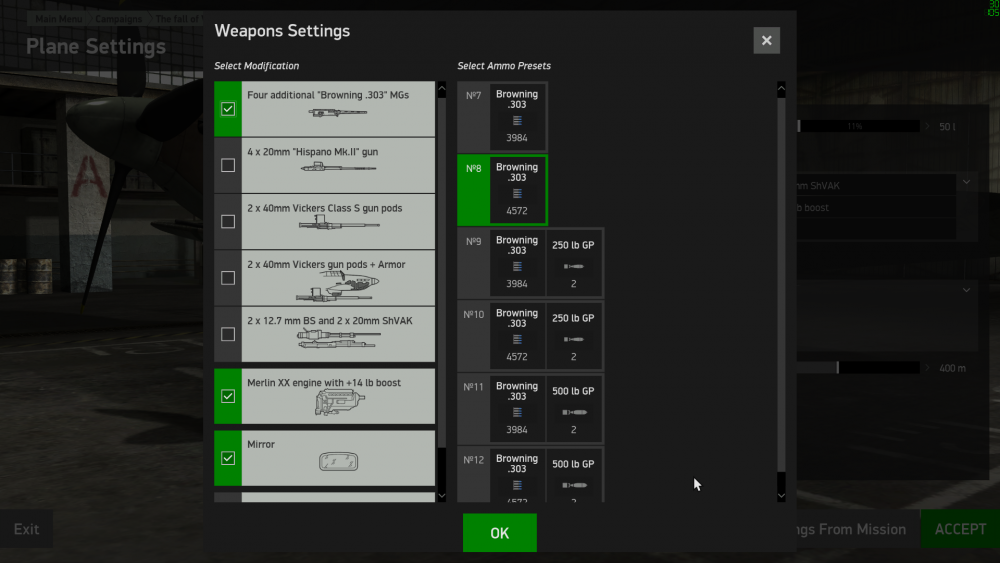Screen dimensions: 1000x563
Task: Click the Browning .303 ammo icon in preset №7
Action: [x=517, y=121]
